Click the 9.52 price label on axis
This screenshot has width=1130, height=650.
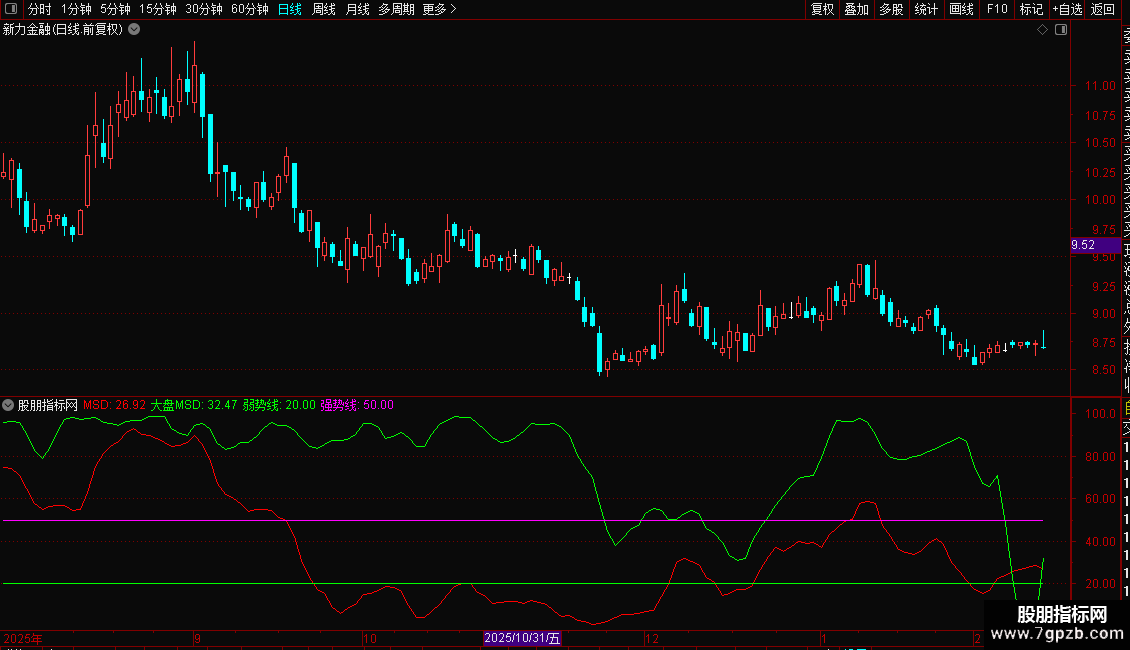click(1083, 245)
